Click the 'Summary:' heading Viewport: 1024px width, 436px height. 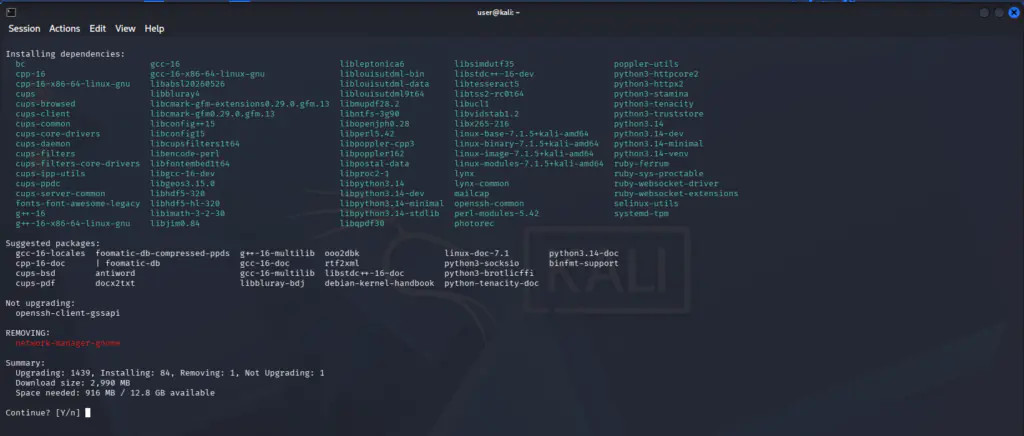(25, 363)
